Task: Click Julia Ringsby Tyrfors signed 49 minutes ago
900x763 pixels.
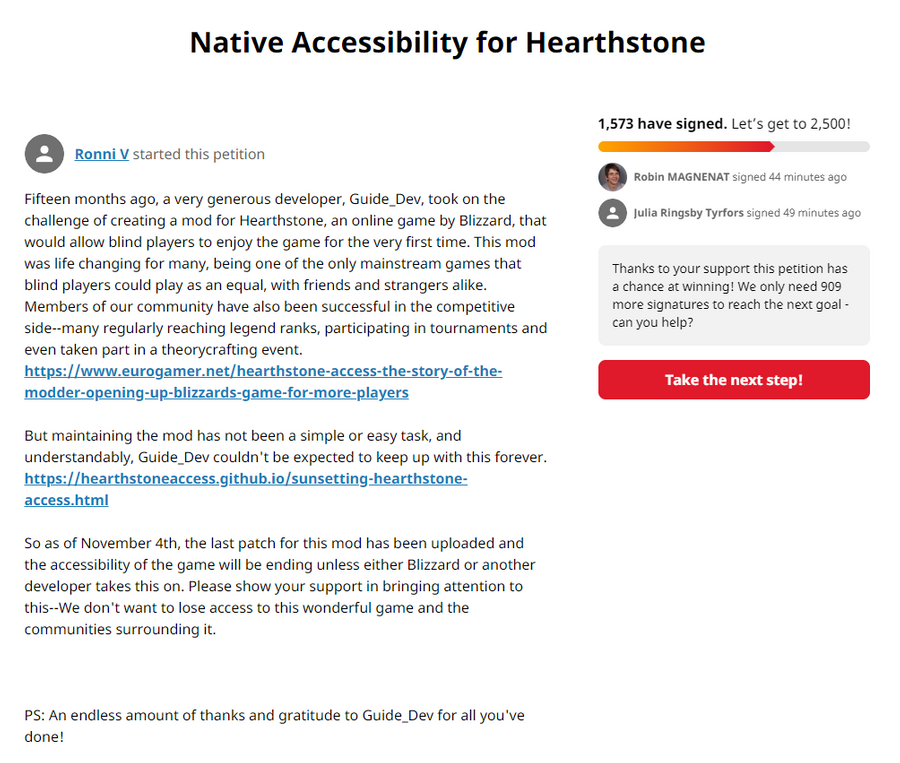Action: [x=746, y=213]
